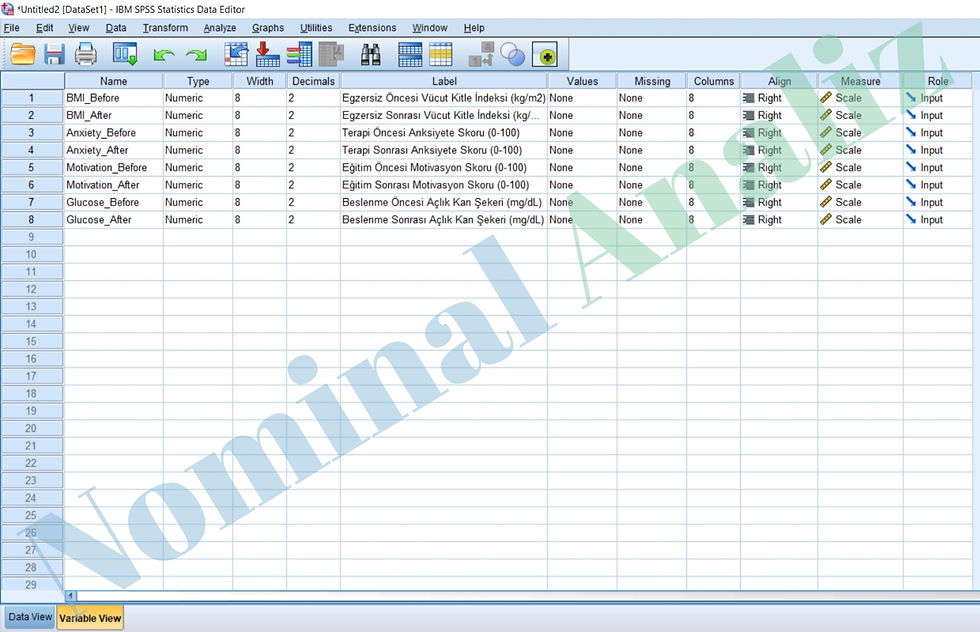Click the Select cases overlapping circles icon
980x632 pixels.
pyautogui.click(x=513, y=54)
